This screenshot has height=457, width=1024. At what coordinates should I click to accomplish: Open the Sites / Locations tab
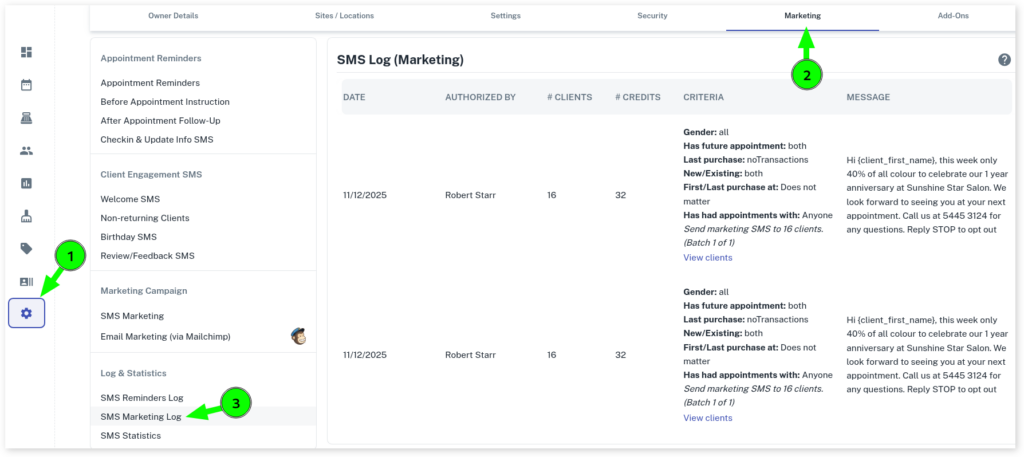tap(346, 16)
